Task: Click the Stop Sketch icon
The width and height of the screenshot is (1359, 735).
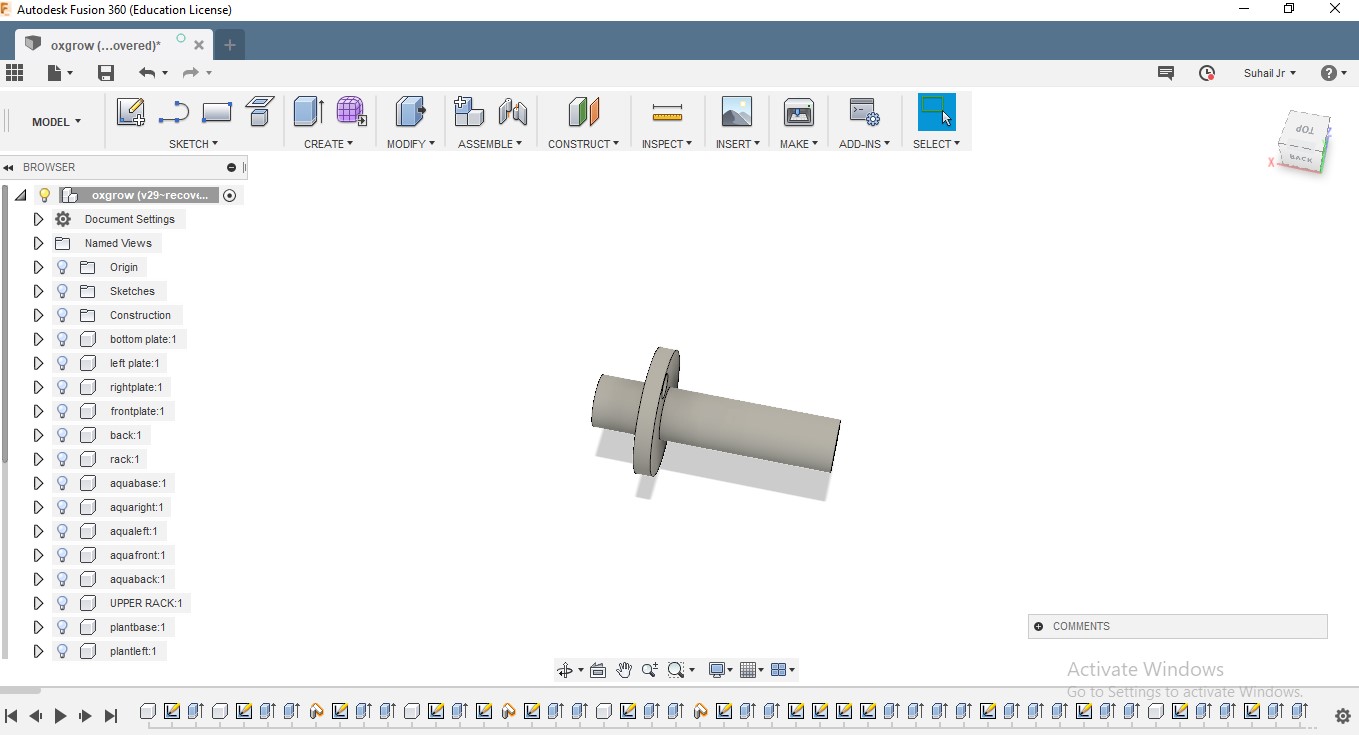Action: click(260, 111)
